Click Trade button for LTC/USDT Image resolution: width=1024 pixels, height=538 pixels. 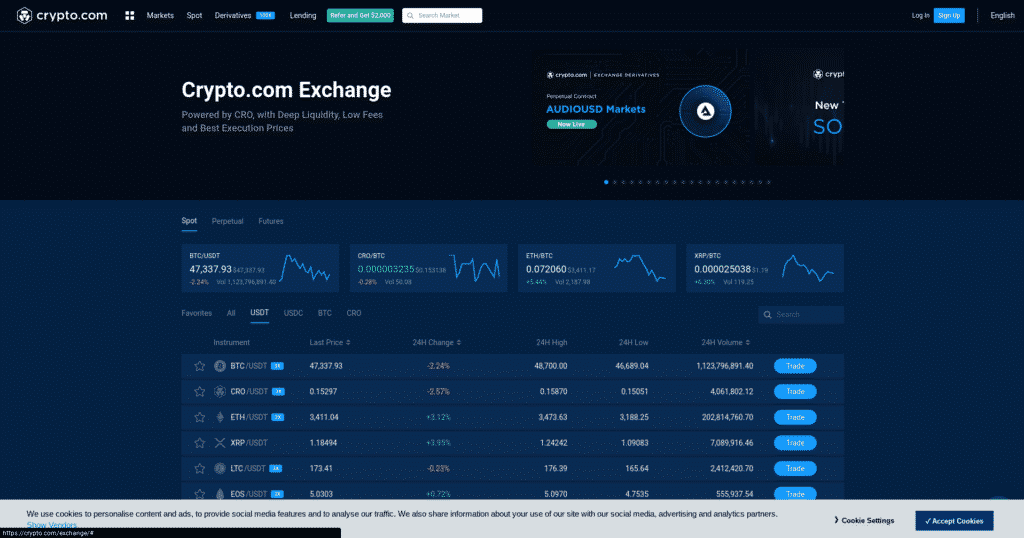795,468
